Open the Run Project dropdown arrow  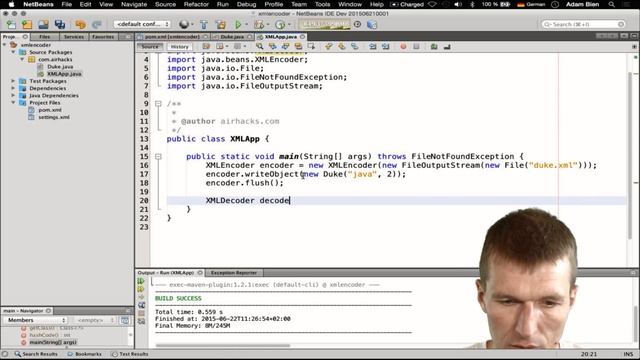click(x=246, y=25)
